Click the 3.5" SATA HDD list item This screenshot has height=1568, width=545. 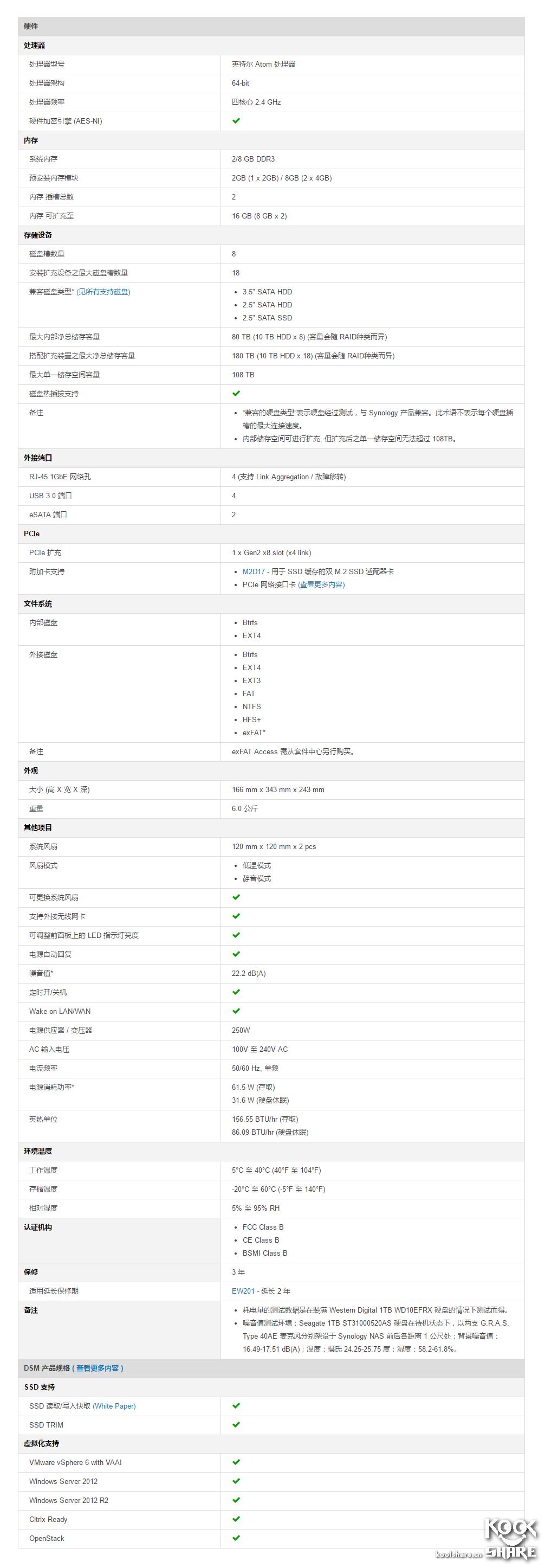pos(267,292)
